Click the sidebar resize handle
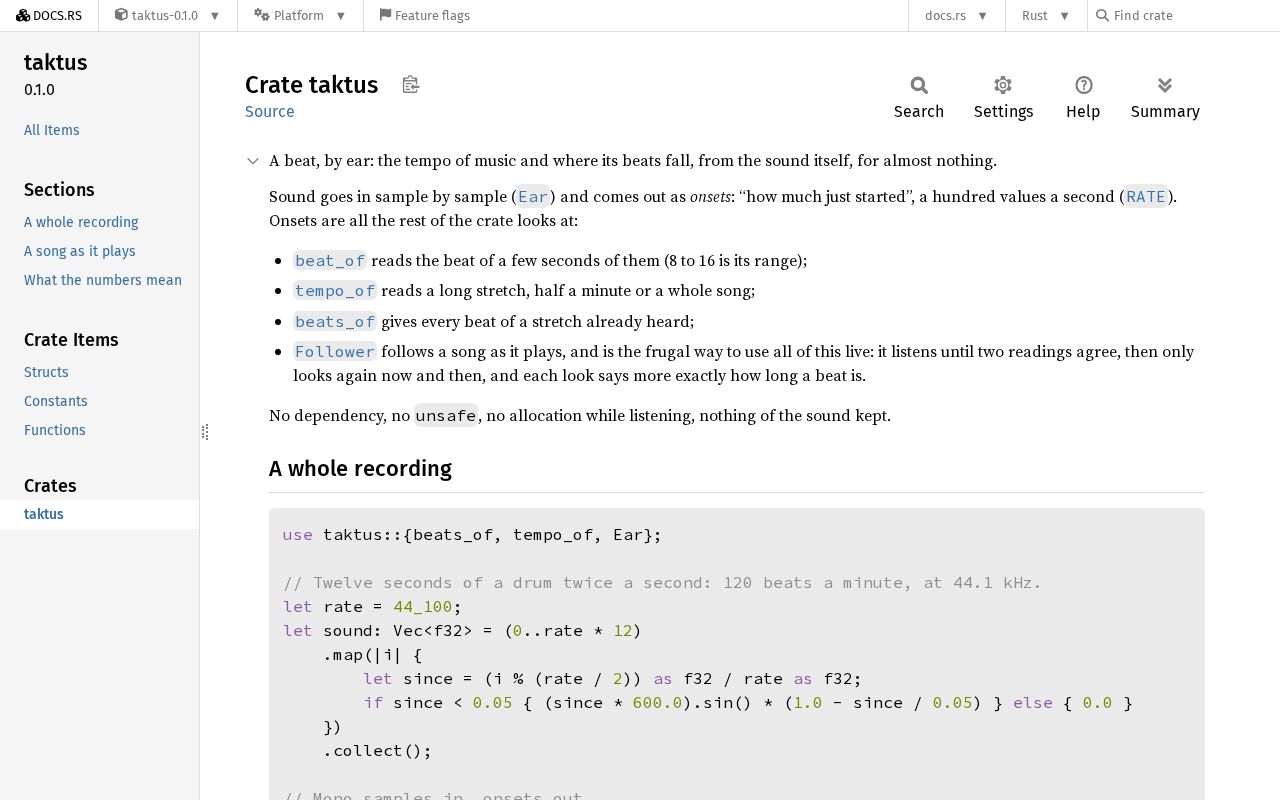Screen dimensions: 1280x800 pyautogui.click(x=204, y=432)
